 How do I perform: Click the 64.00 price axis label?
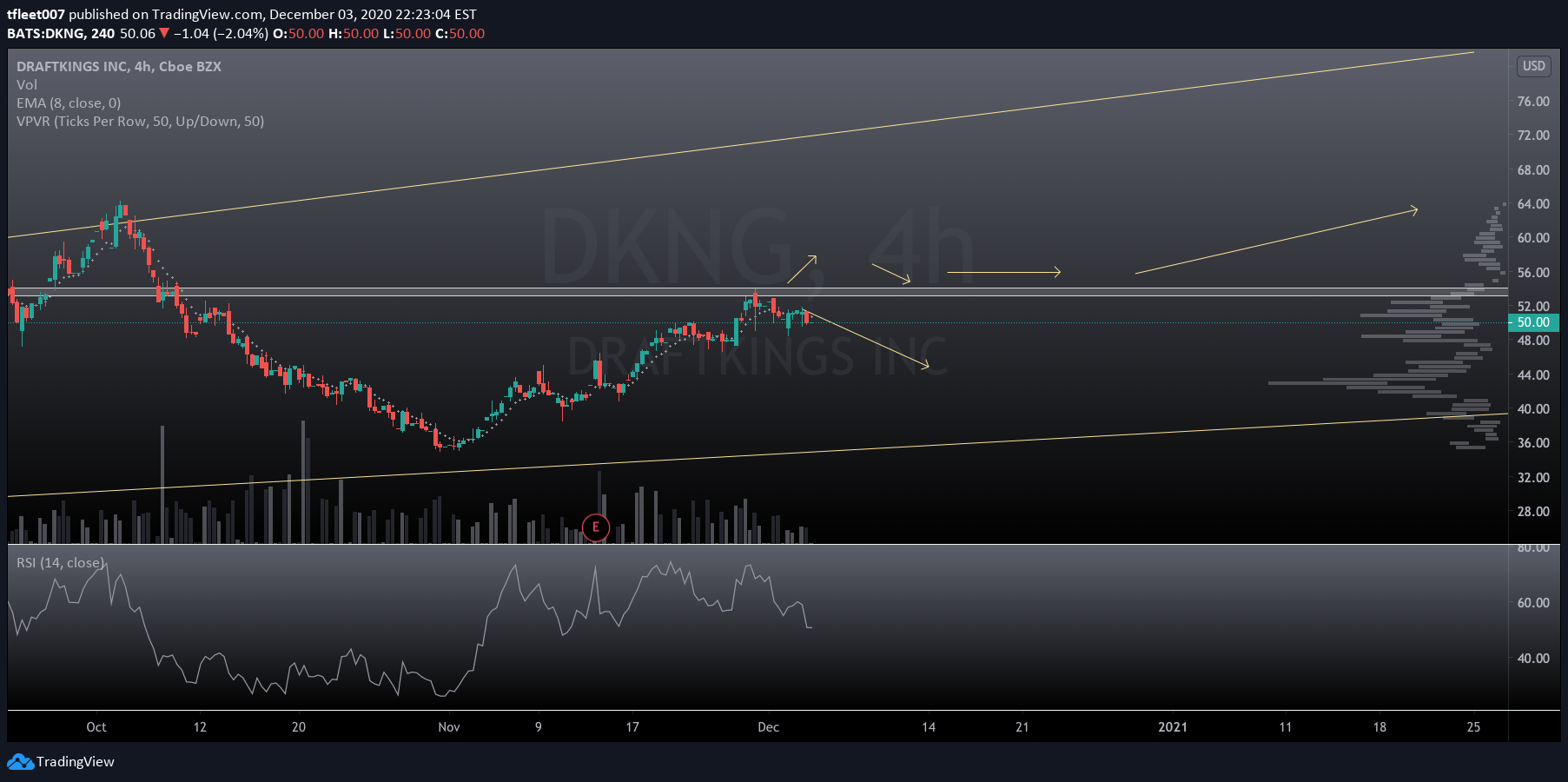pyautogui.click(x=1533, y=204)
